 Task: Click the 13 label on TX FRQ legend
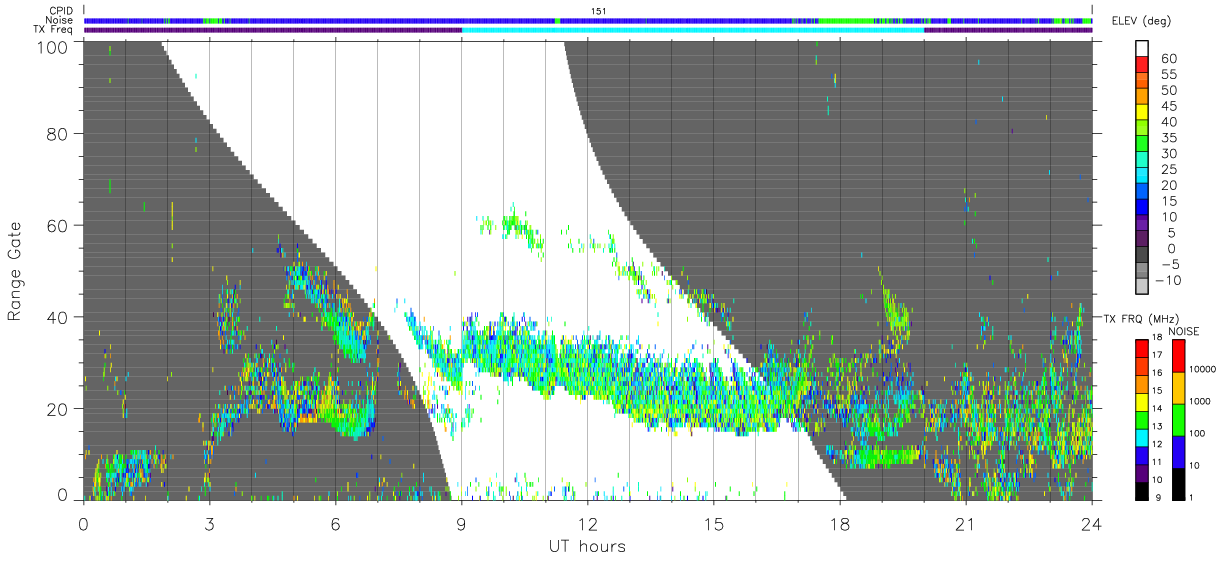coord(1156,426)
